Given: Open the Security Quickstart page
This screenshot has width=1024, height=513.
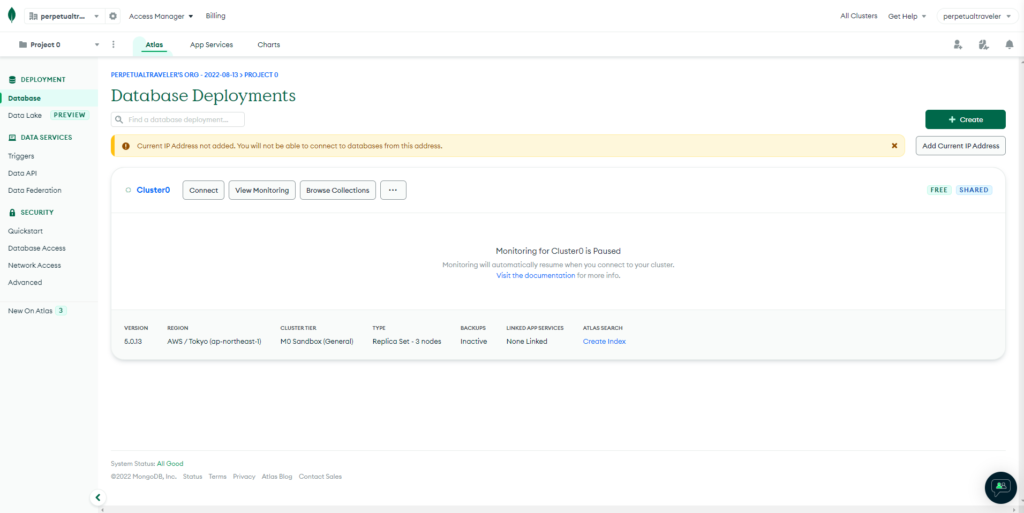Looking at the screenshot, I should pos(25,231).
